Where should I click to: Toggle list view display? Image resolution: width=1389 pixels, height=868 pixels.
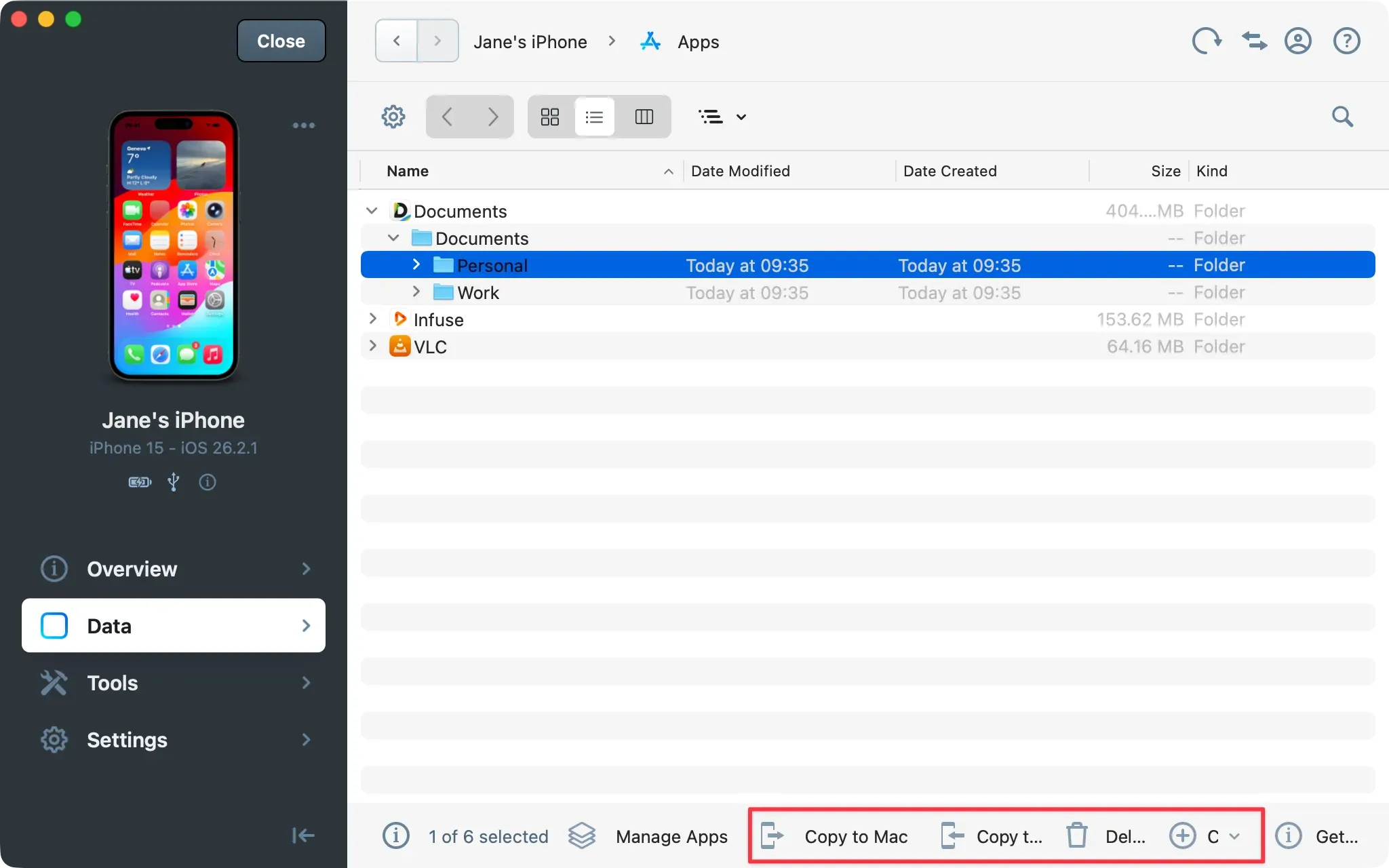point(594,116)
